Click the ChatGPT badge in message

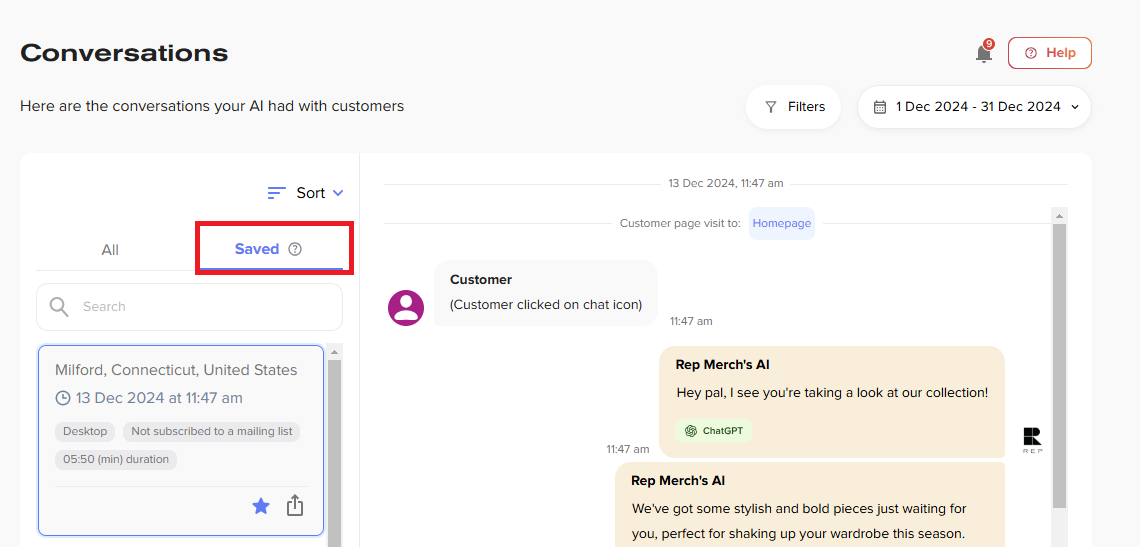[x=713, y=431]
